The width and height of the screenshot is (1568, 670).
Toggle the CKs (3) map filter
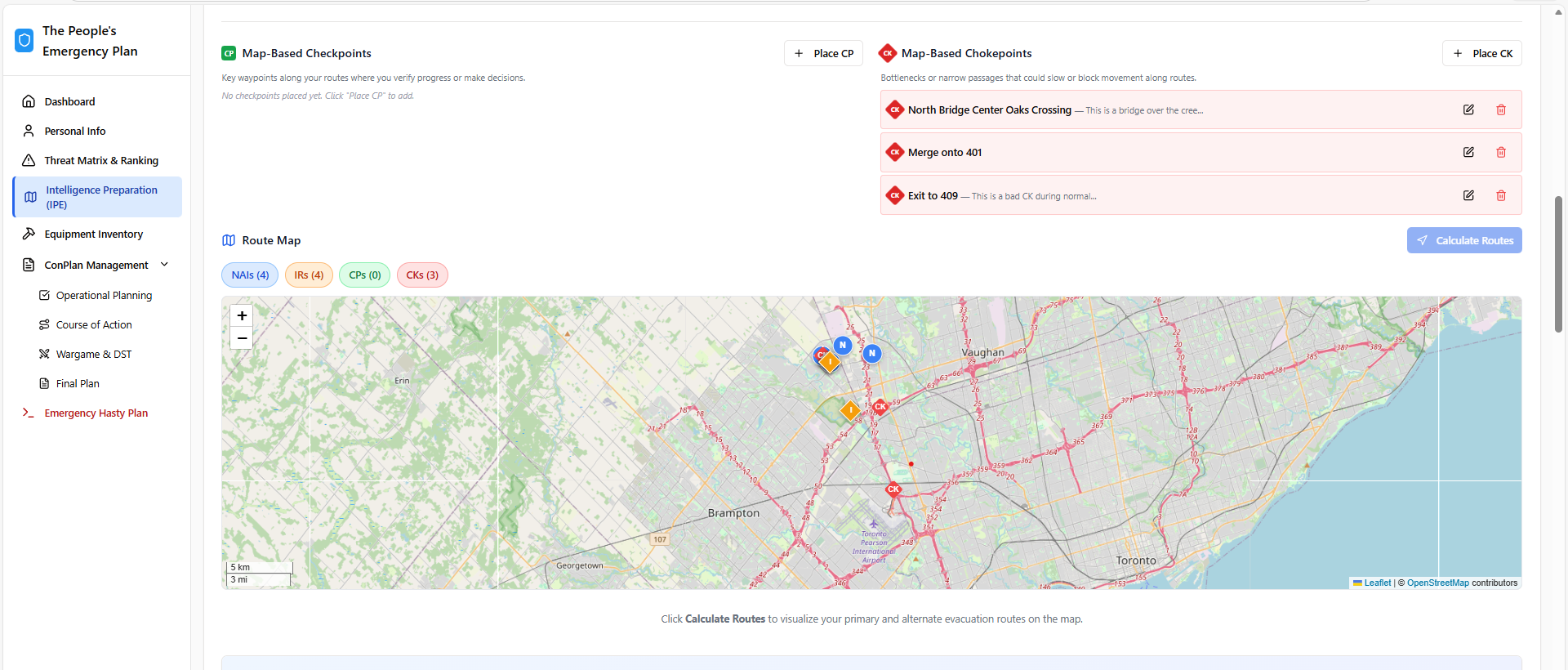pos(422,275)
